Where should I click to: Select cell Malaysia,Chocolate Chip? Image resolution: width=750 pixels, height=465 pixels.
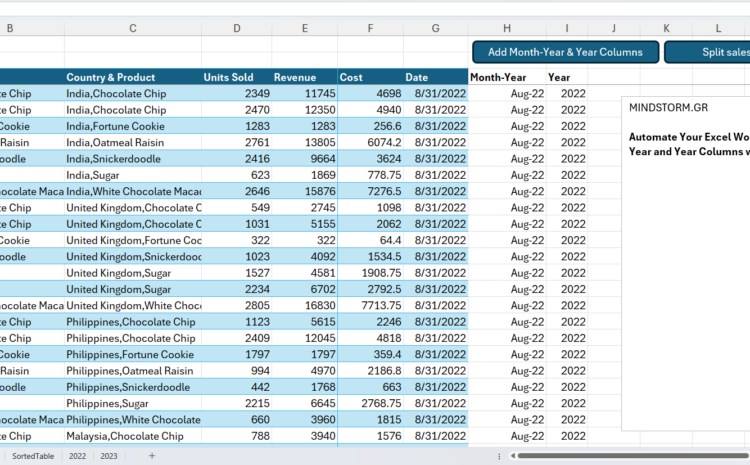[133, 436]
